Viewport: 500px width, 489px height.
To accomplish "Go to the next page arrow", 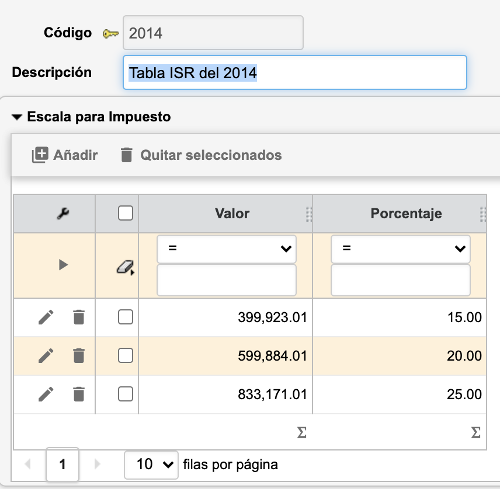I will tap(97, 464).
